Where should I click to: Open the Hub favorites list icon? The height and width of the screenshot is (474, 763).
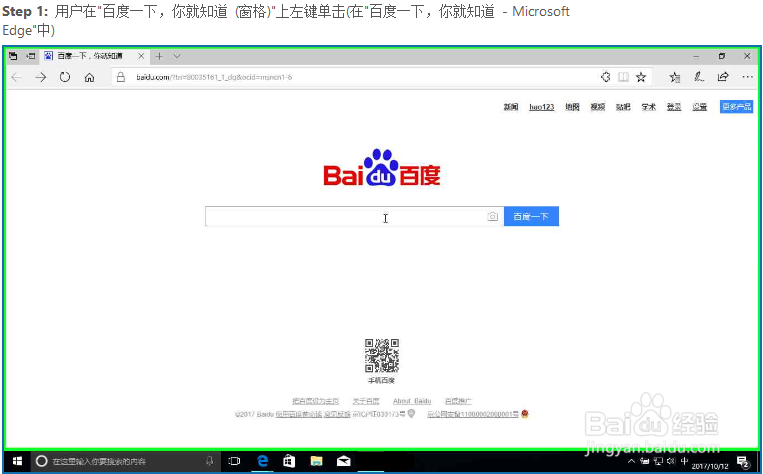point(675,77)
